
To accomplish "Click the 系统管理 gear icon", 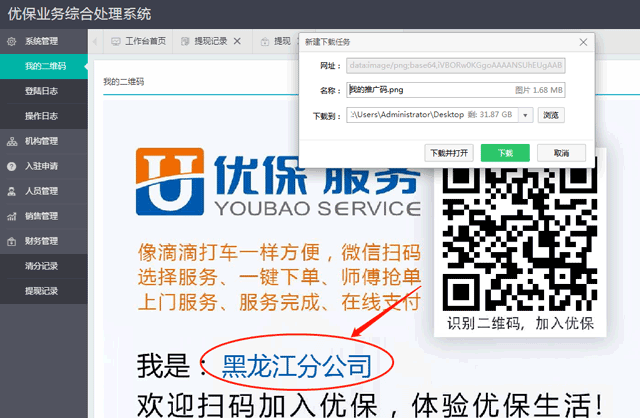I will (x=11, y=41).
